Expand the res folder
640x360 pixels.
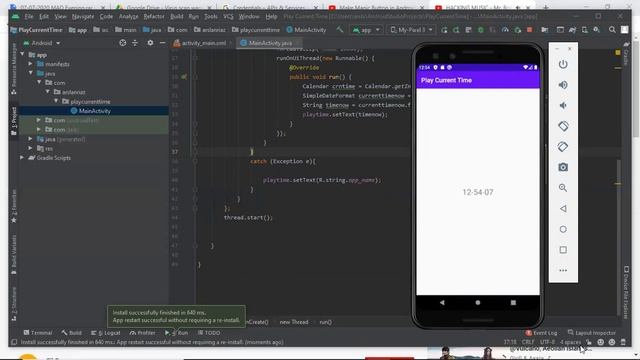pyautogui.click(x=31, y=149)
